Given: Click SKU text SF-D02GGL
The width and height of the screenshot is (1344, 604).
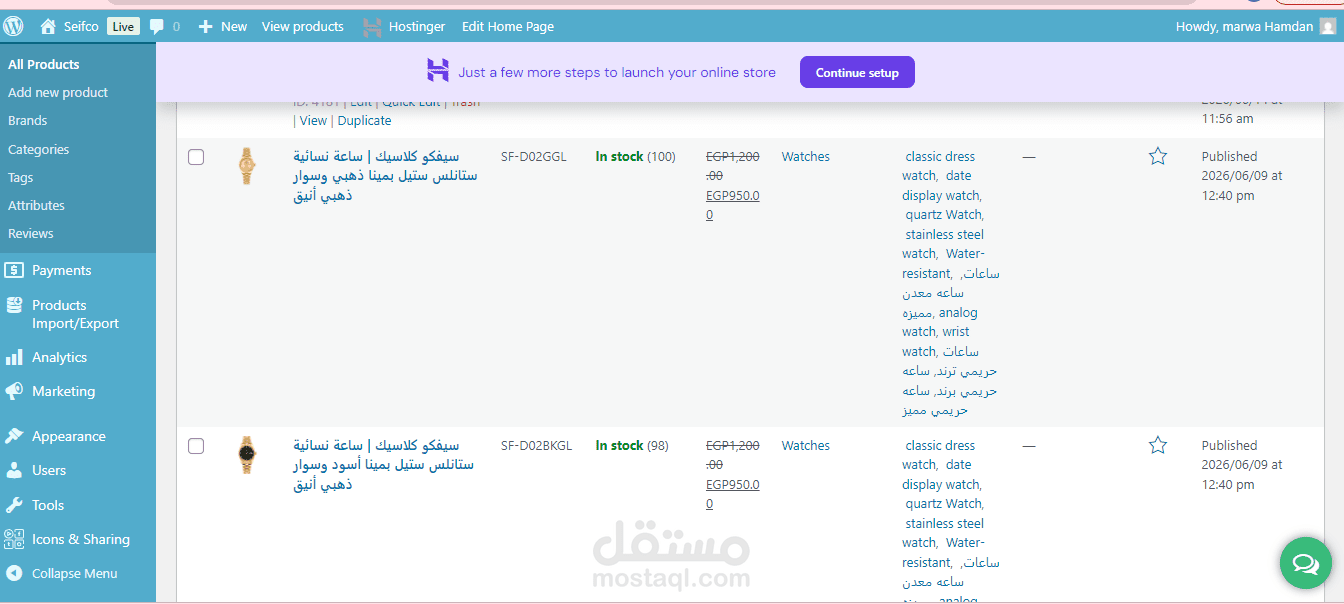Looking at the screenshot, I should (x=534, y=157).
